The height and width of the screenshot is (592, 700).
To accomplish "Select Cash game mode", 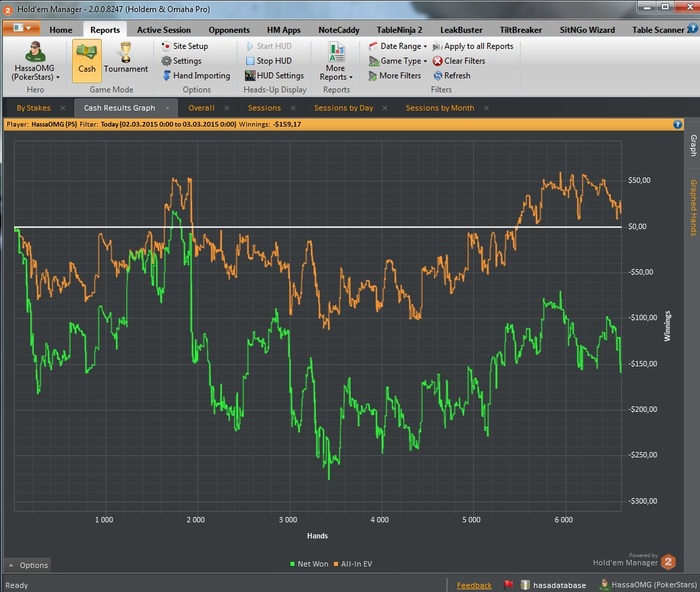I will click(x=86, y=60).
